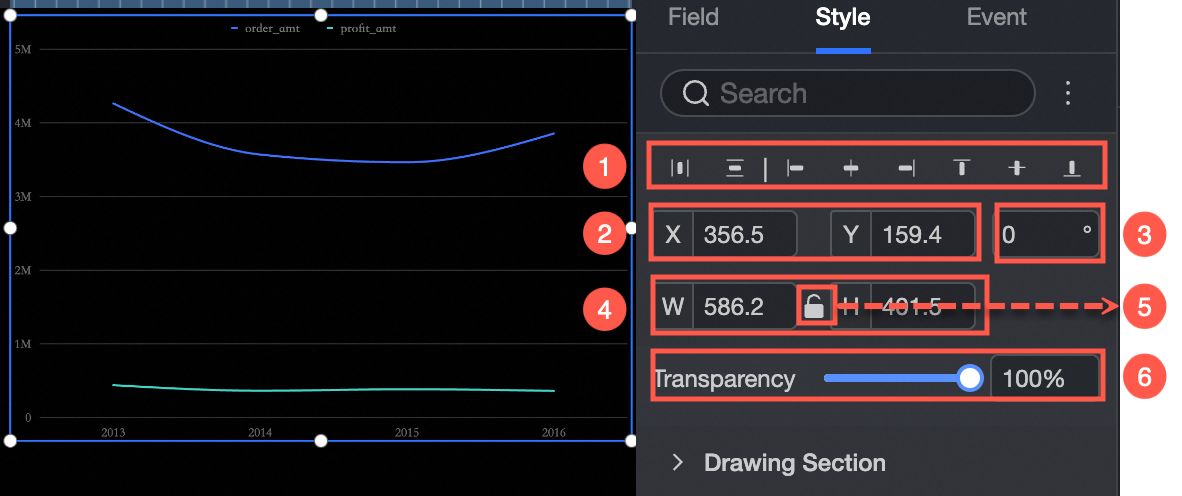Click the chart's bottom-left corner handle
The width and height of the screenshot is (1182, 496).
11,440
